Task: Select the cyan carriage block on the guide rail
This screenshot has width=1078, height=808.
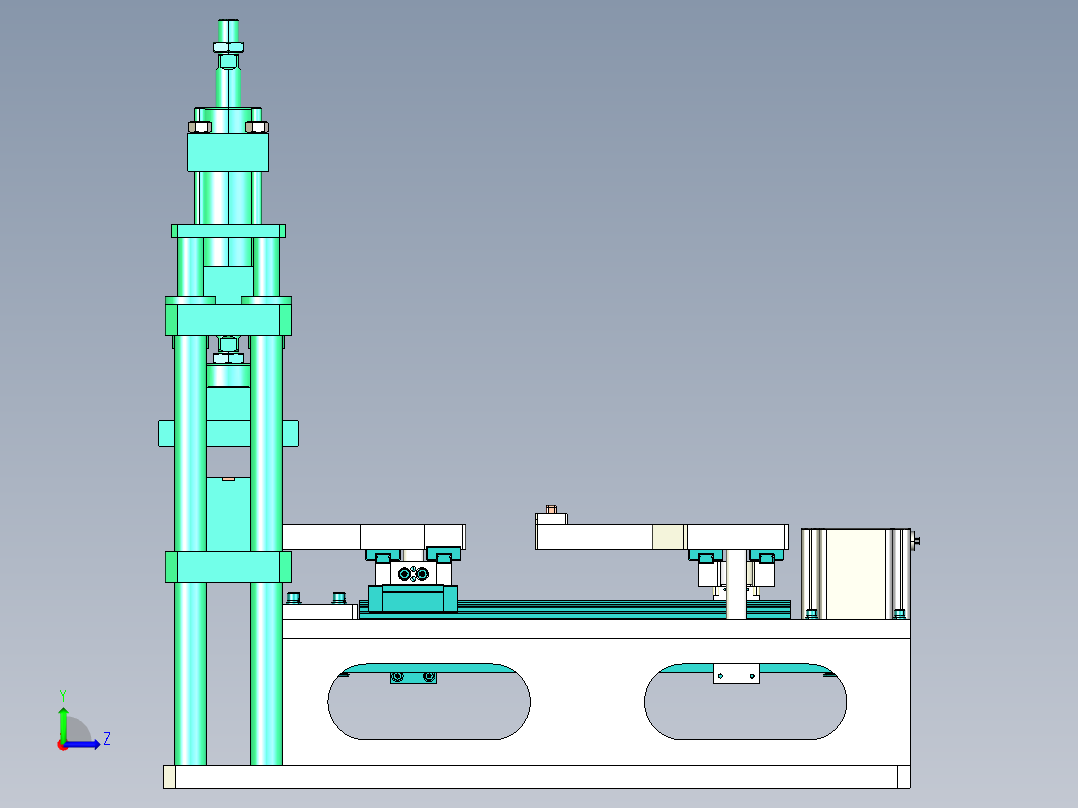Action: tap(412, 598)
